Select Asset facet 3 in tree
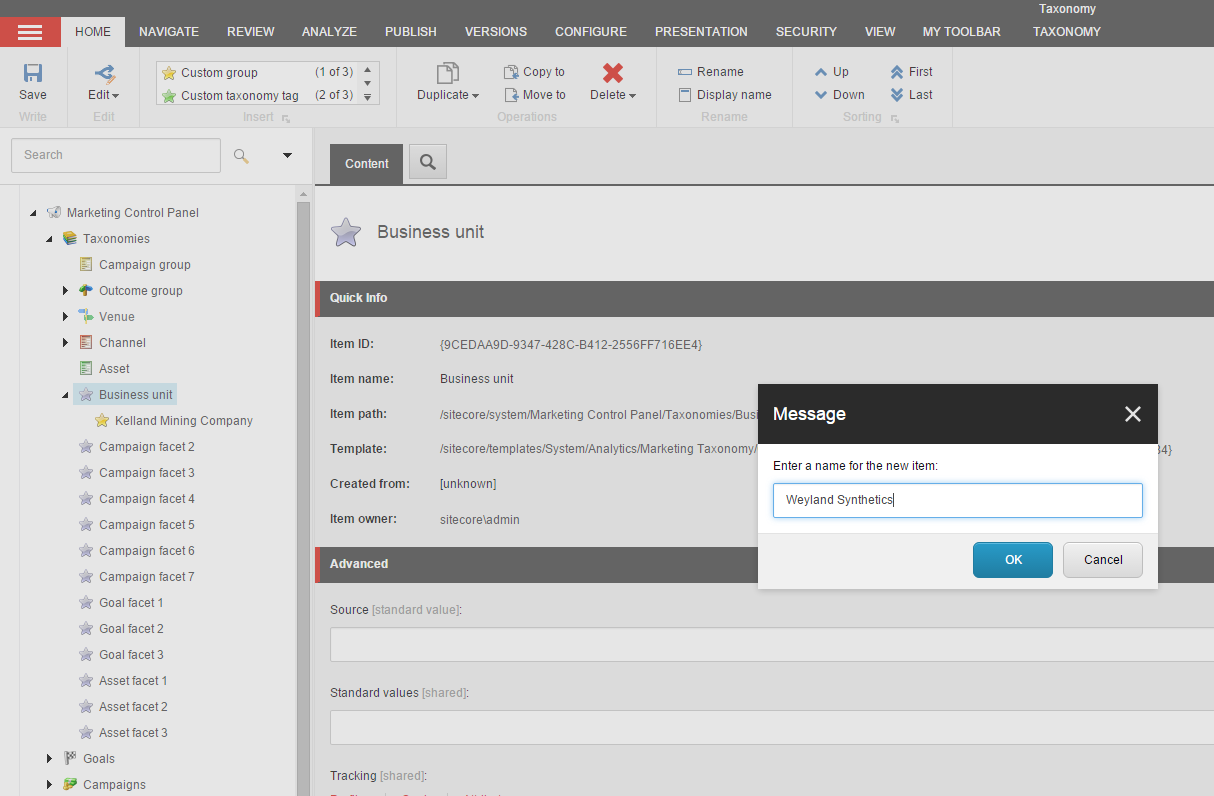 (133, 733)
